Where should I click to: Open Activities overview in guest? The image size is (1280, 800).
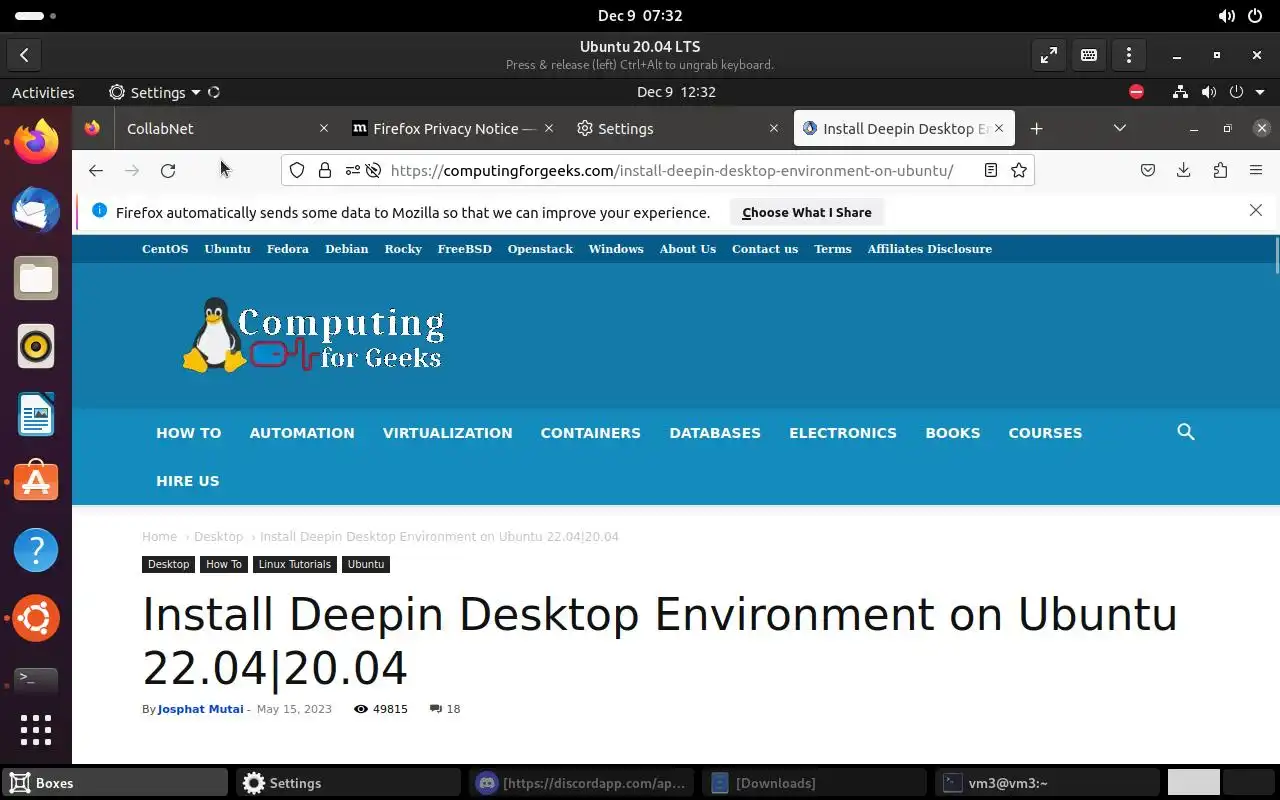point(43,92)
